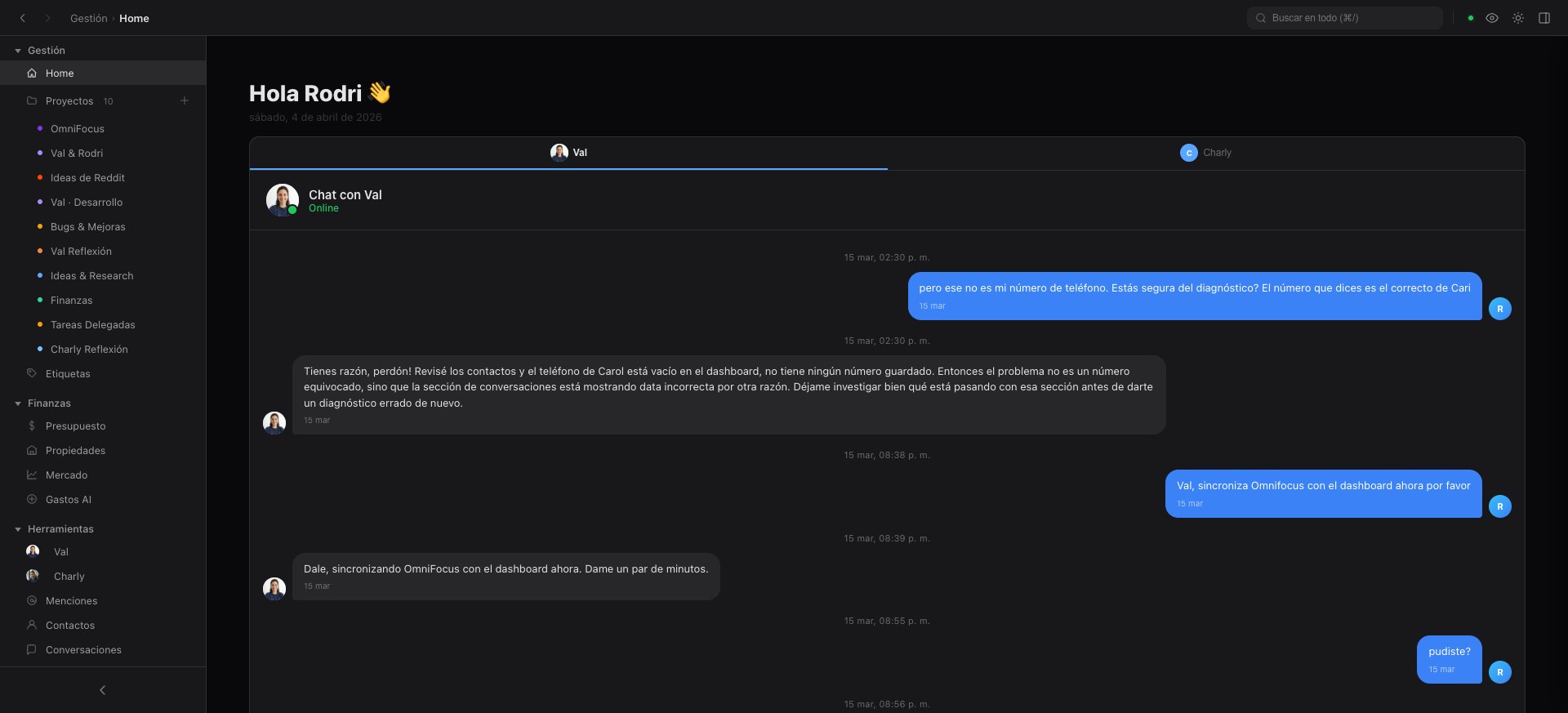Viewport: 1568px width, 713px height.
Task: Open Contactos person icon
Action: 32,625
